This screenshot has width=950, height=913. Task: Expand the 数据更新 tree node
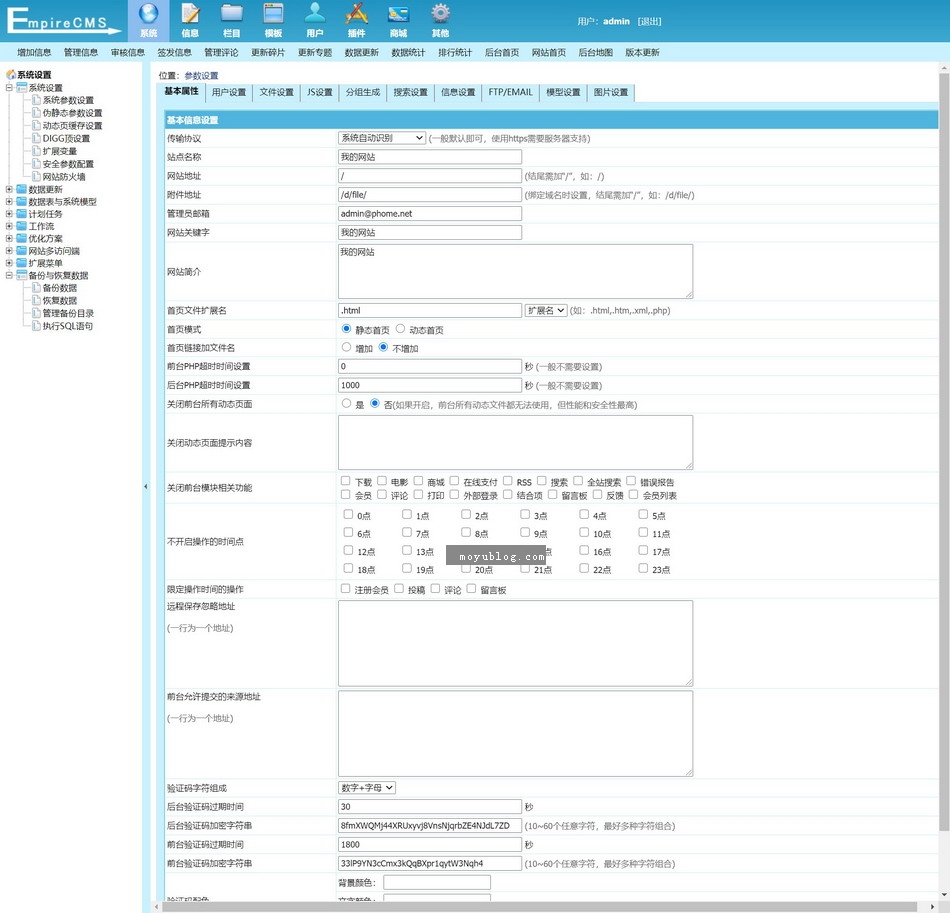(9, 189)
